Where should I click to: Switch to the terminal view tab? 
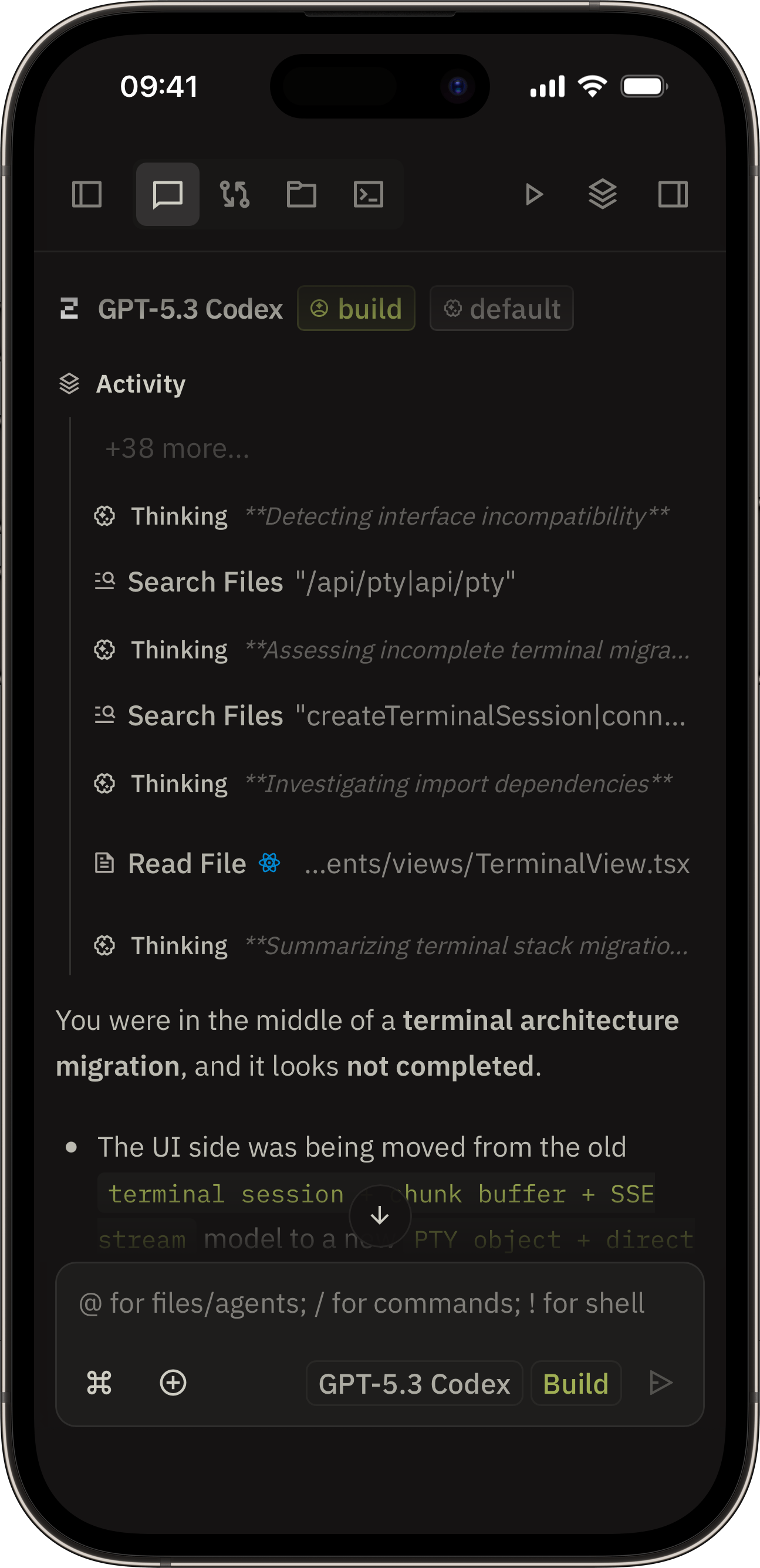tap(369, 194)
